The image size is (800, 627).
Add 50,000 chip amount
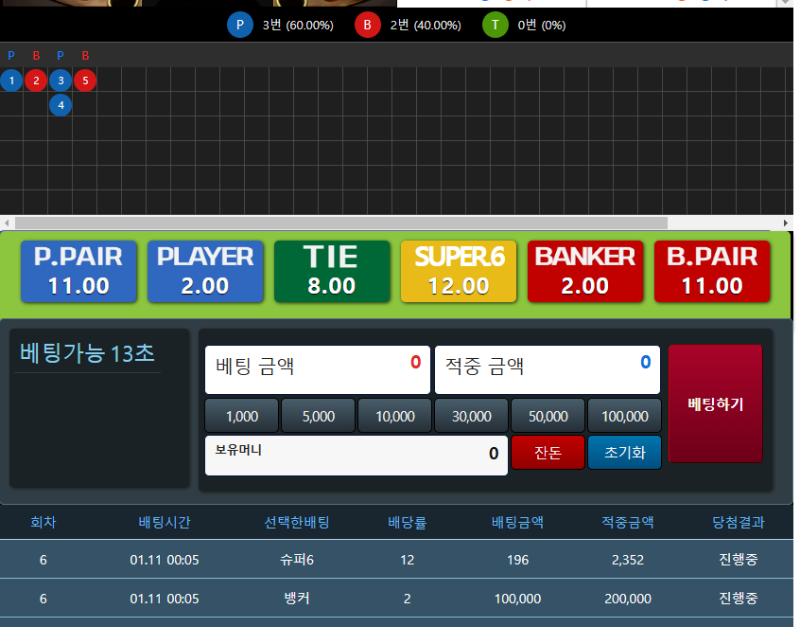(x=548, y=416)
